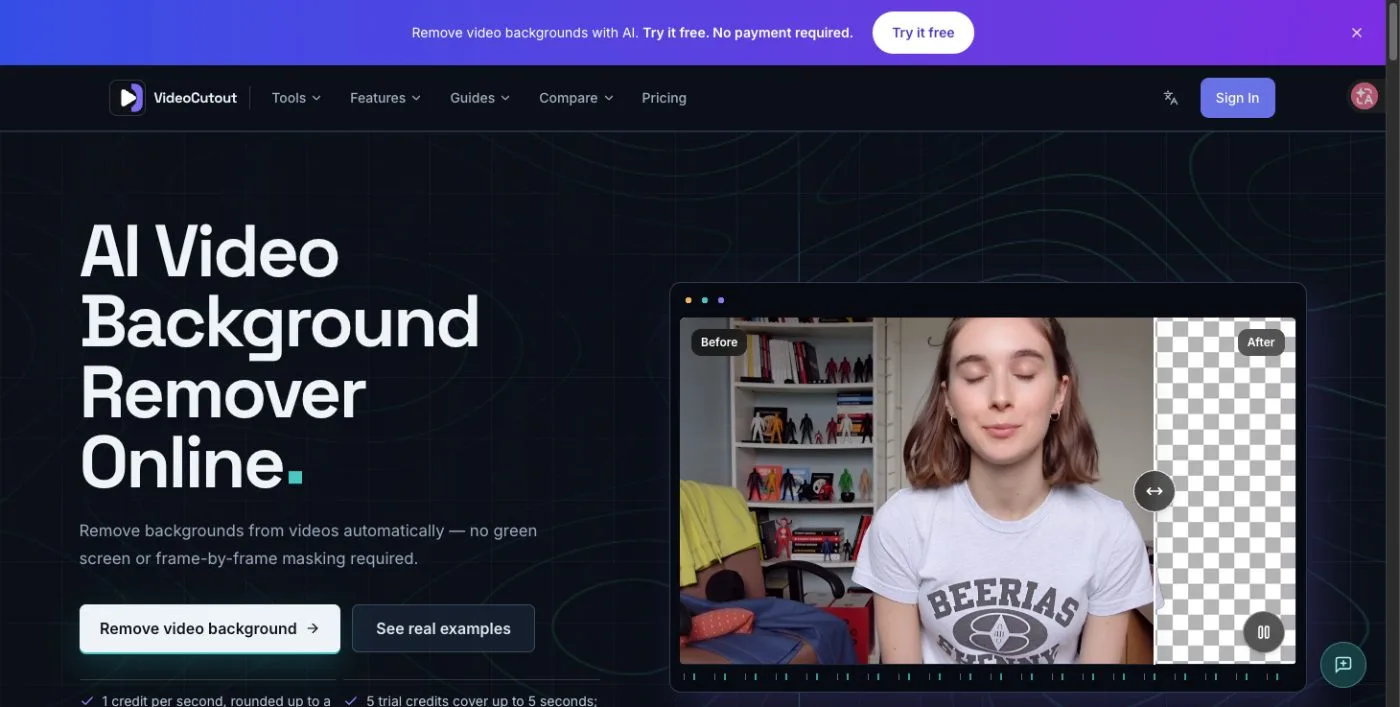Click the pink extension avatar icon
Image resolution: width=1400 pixels, height=707 pixels.
(x=1364, y=96)
